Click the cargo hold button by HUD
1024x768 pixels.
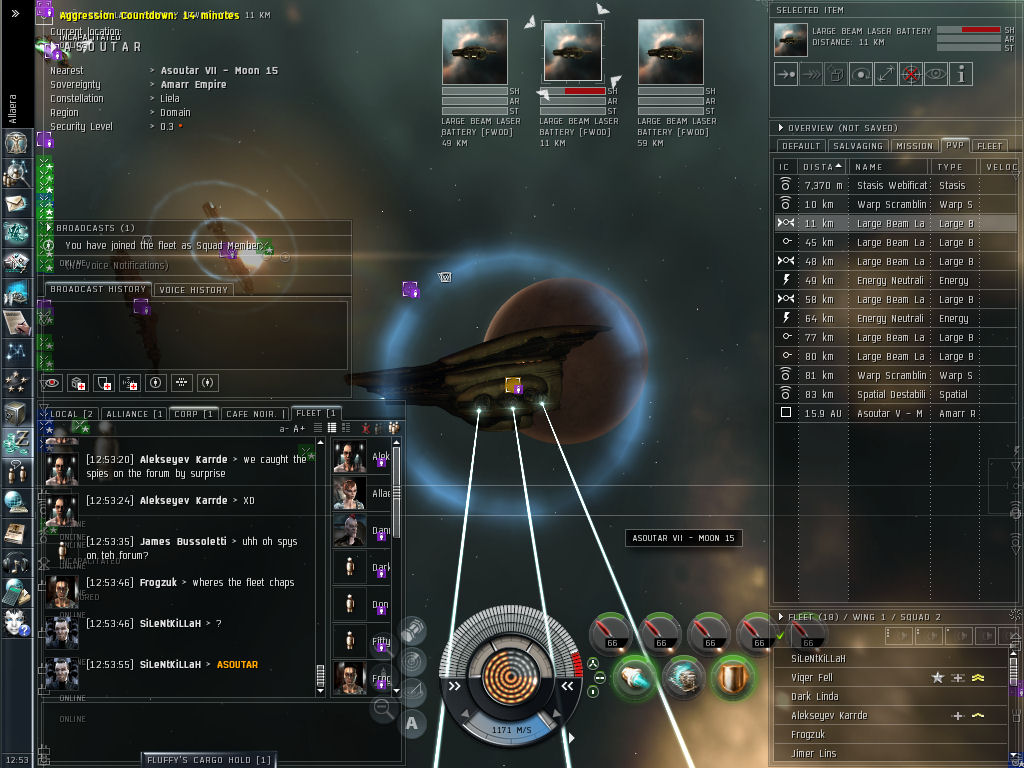click(412, 631)
